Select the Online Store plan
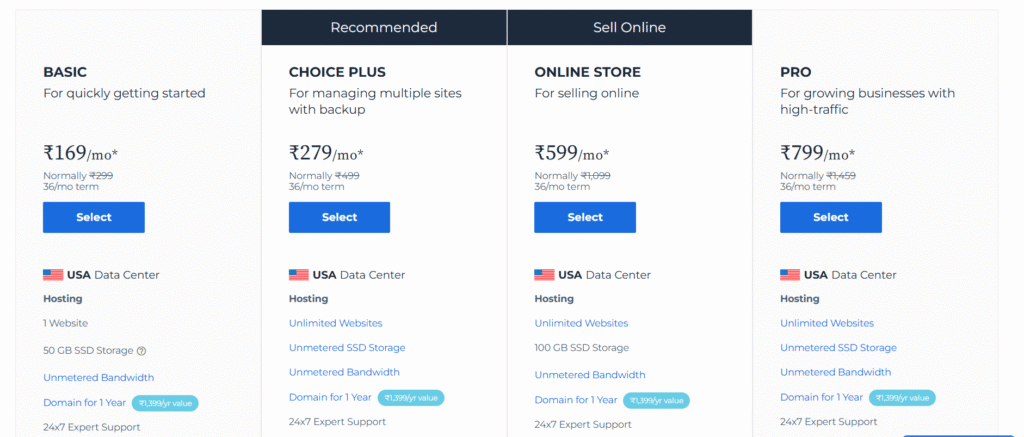This screenshot has height=437, width=1024. click(585, 217)
